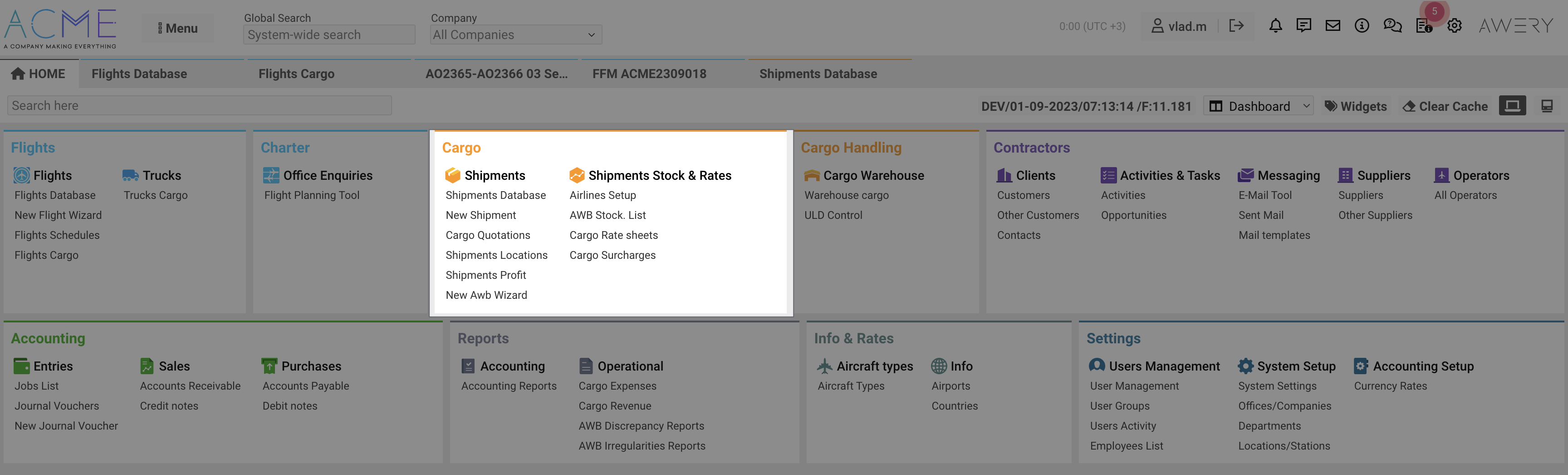Switch to the Flights Cargo tab

[296, 74]
